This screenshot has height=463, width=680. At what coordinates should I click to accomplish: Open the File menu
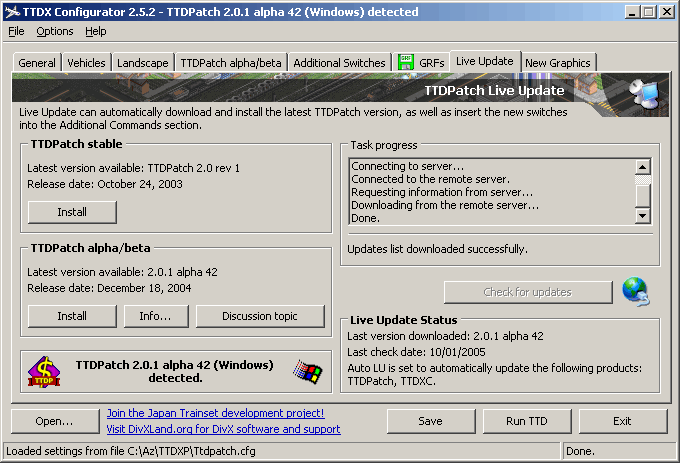click(x=16, y=31)
